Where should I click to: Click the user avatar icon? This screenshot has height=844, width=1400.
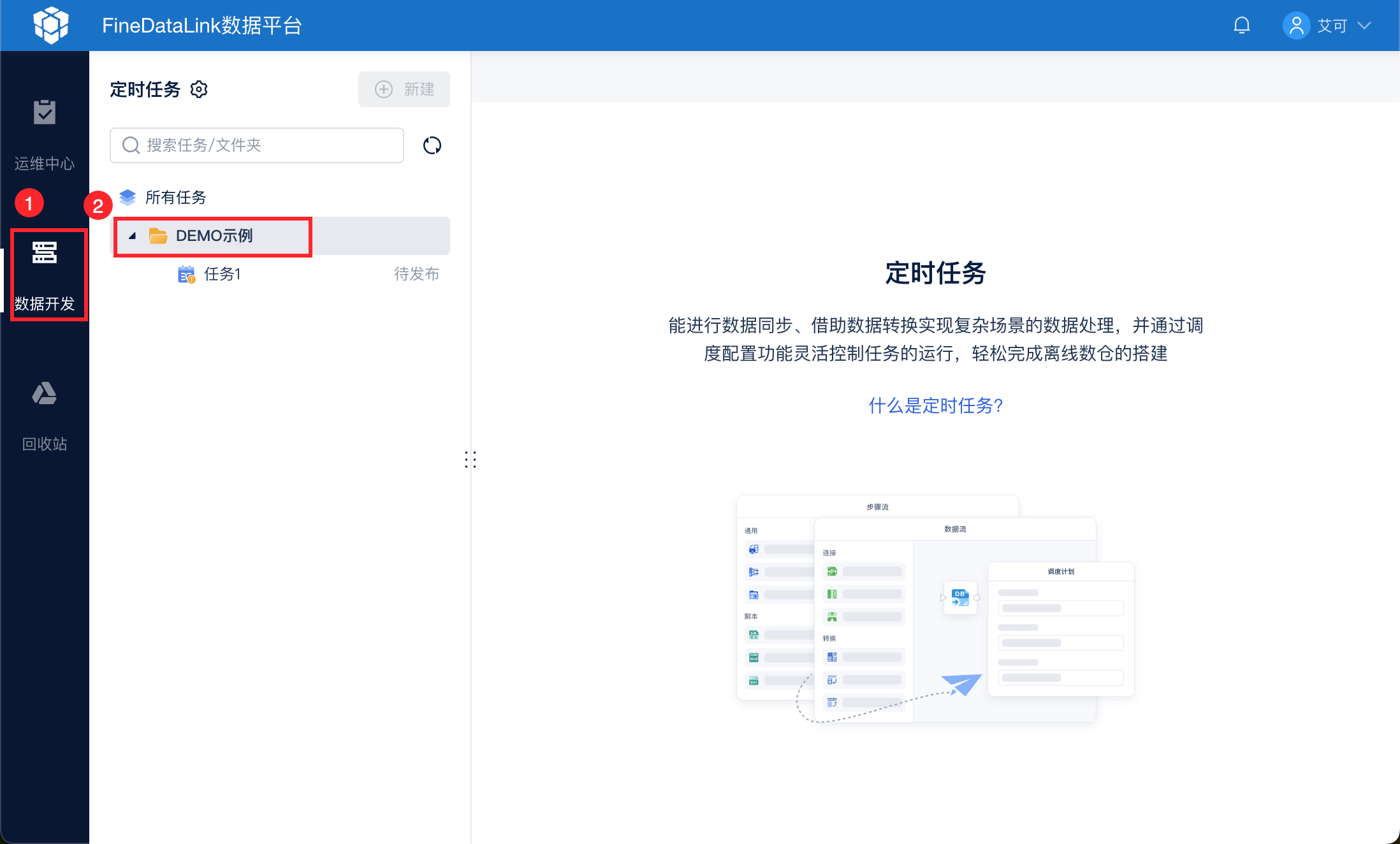point(1295,25)
